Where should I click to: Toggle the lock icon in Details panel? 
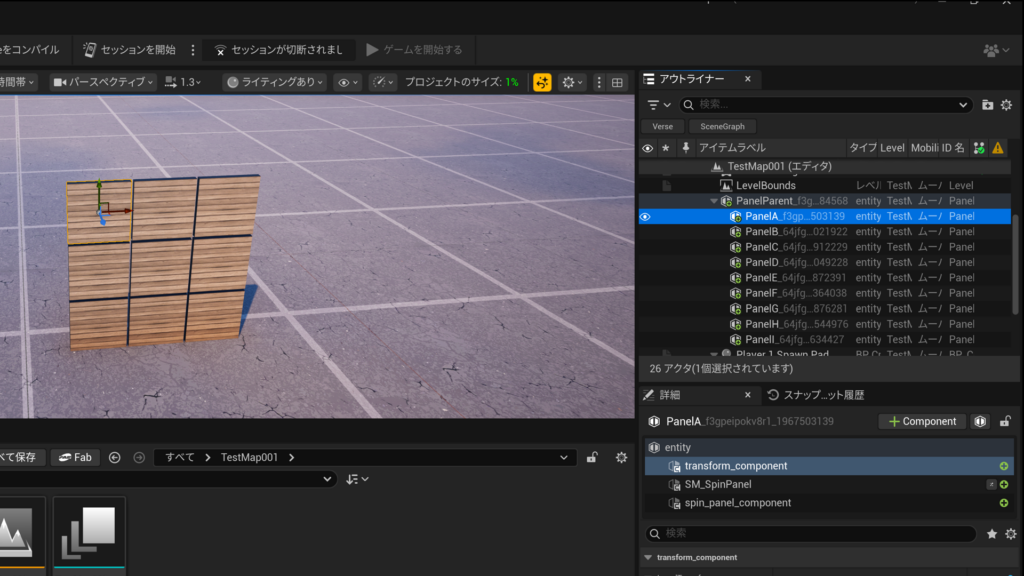[x=1005, y=421]
